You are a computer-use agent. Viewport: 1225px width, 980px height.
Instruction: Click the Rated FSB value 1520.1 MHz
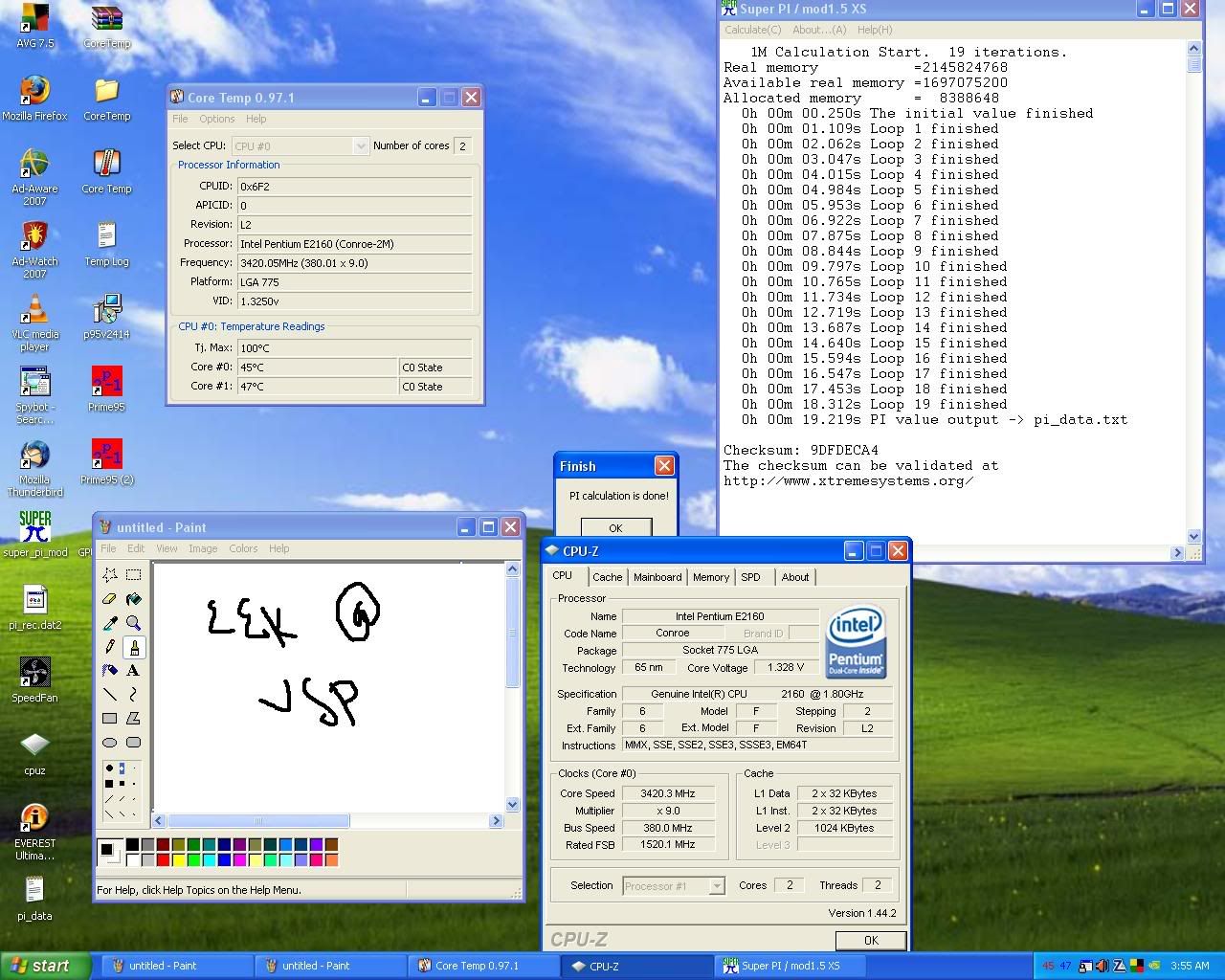tap(668, 844)
